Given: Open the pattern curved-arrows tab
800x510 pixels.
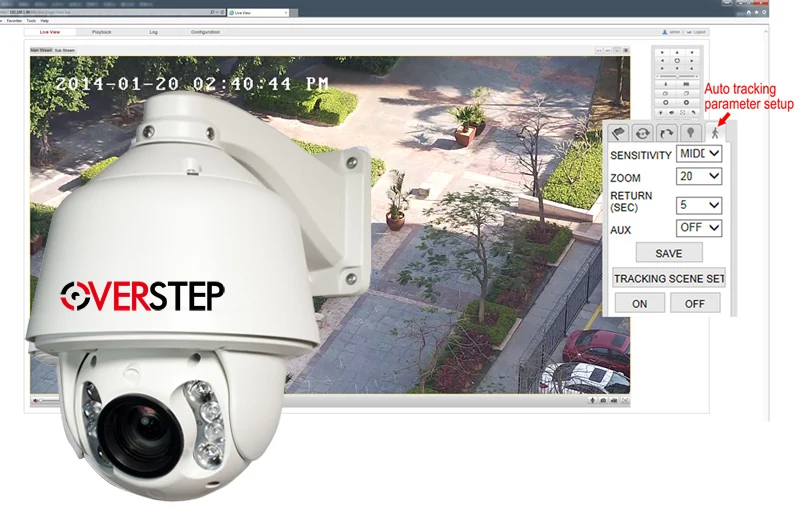Looking at the screenshot, I should 666,133.
